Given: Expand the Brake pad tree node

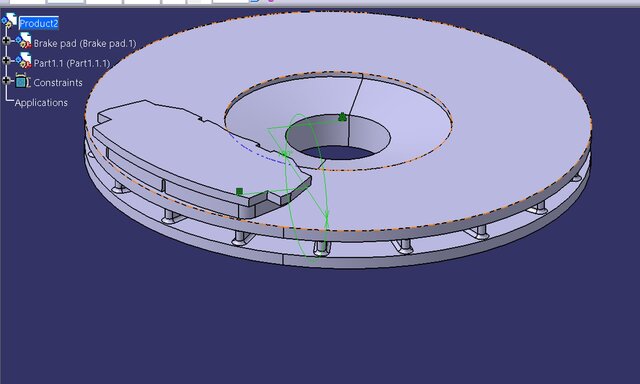Looking at the screenshot, I should point(6,40).
